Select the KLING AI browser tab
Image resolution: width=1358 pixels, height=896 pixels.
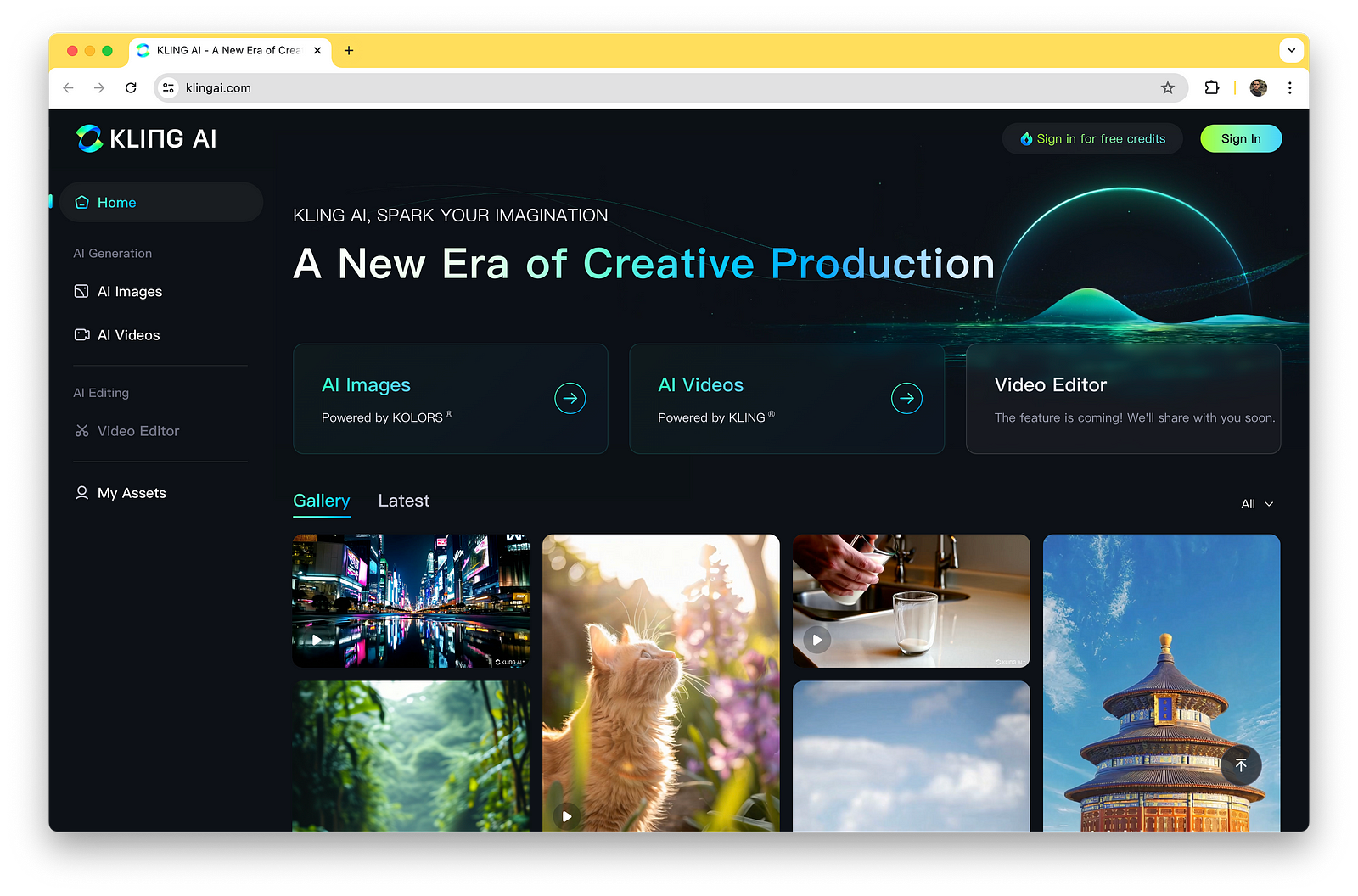(x=230, y=50)
